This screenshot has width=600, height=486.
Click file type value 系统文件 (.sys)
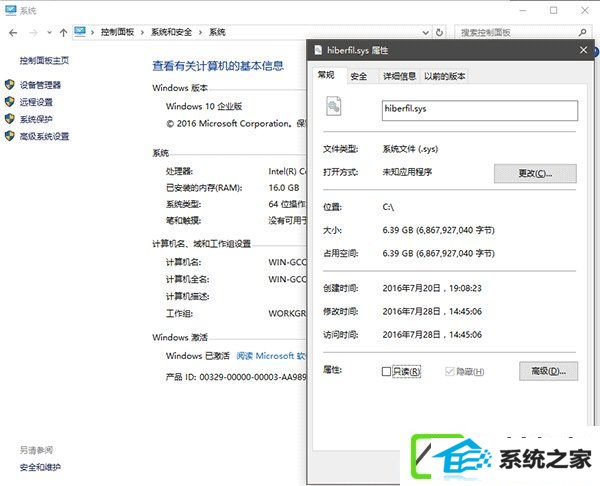click(x=410, y=149)
